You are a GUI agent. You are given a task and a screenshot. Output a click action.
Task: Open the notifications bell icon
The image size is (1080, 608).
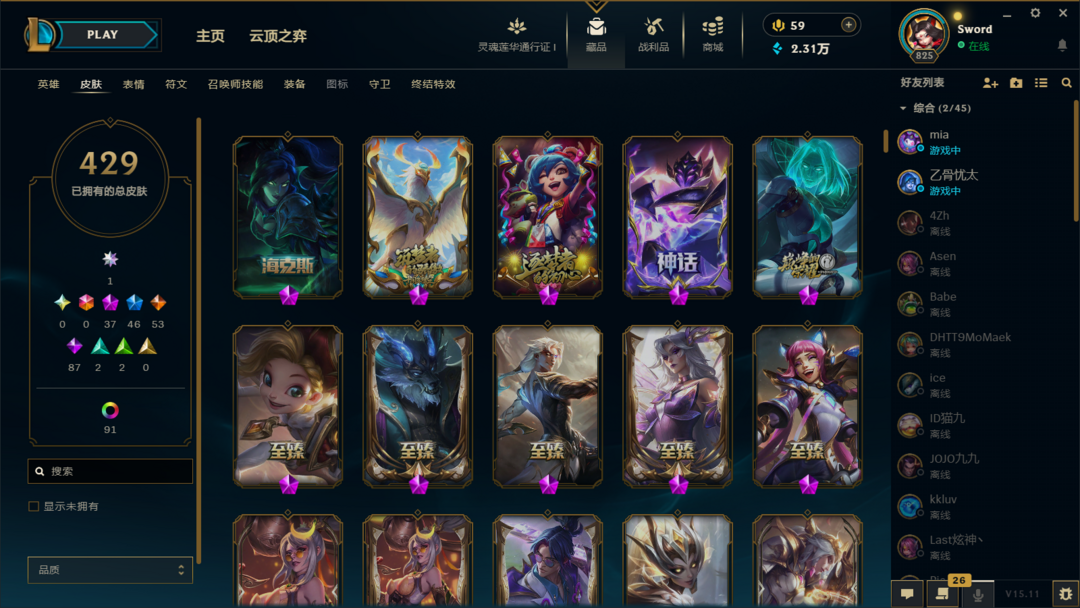1062,45
